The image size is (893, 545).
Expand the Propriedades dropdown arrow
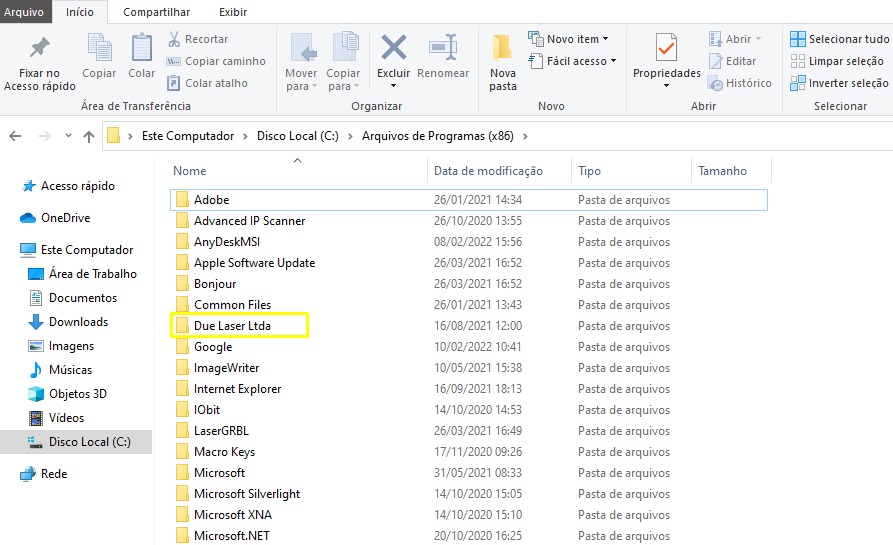[x=666, y=86]
